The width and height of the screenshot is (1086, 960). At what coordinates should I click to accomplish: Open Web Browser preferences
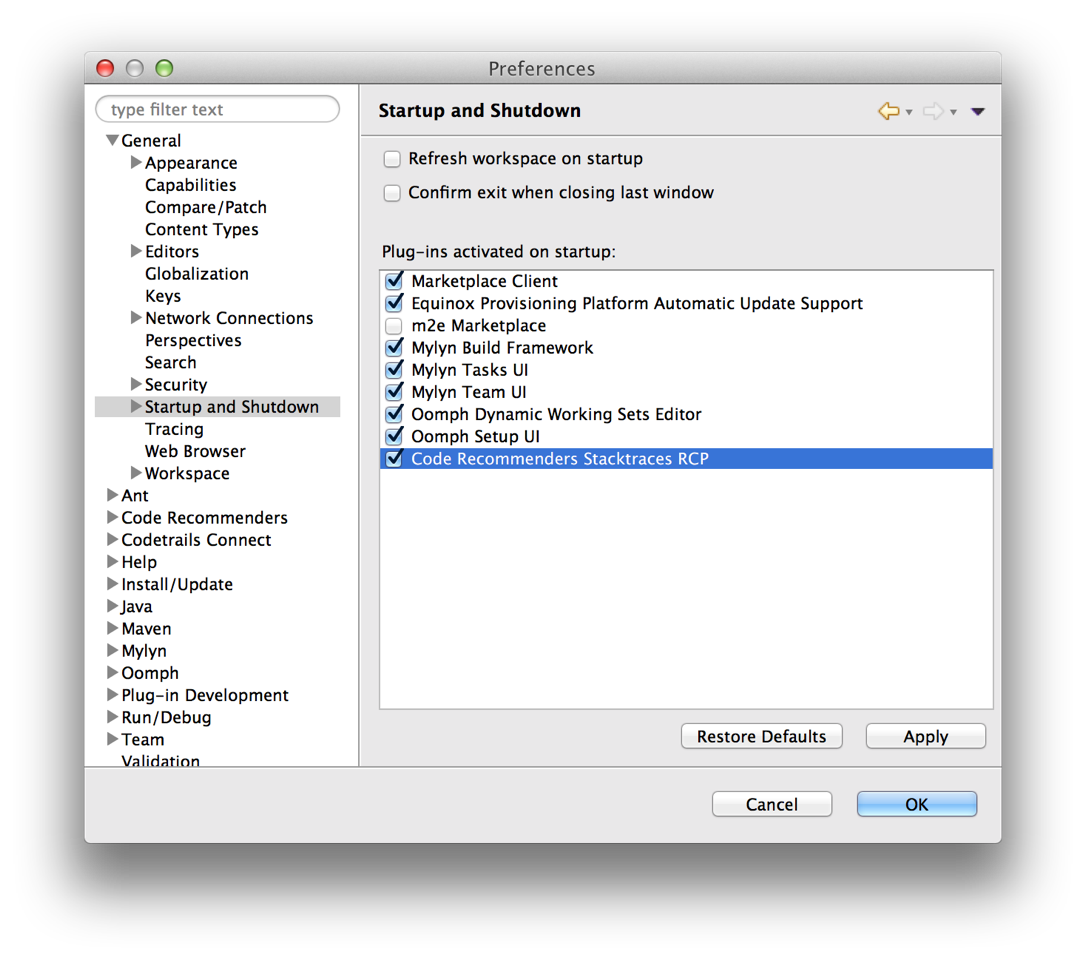coord(195,451)
